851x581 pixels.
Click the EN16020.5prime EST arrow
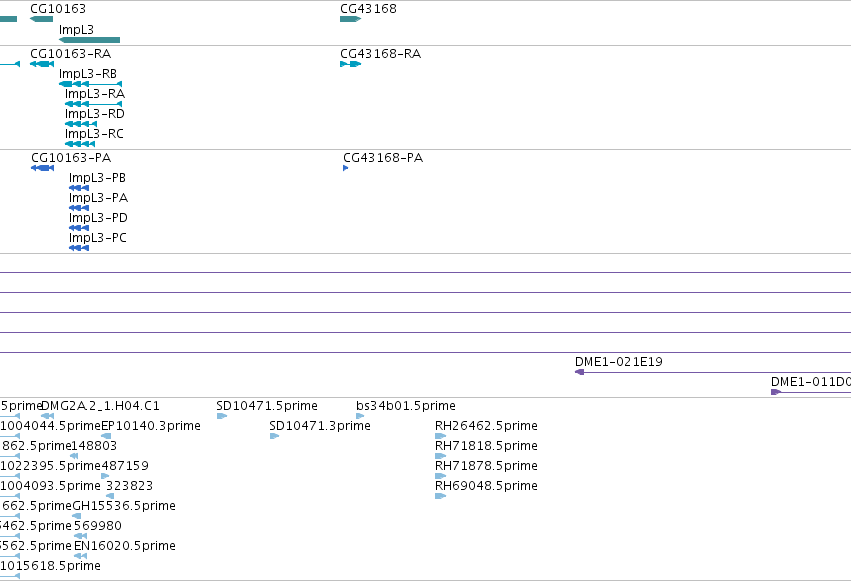click(80, 556)
